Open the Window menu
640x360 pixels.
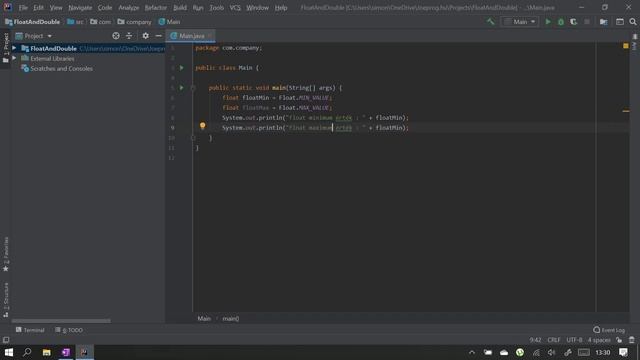coord(257,7)
